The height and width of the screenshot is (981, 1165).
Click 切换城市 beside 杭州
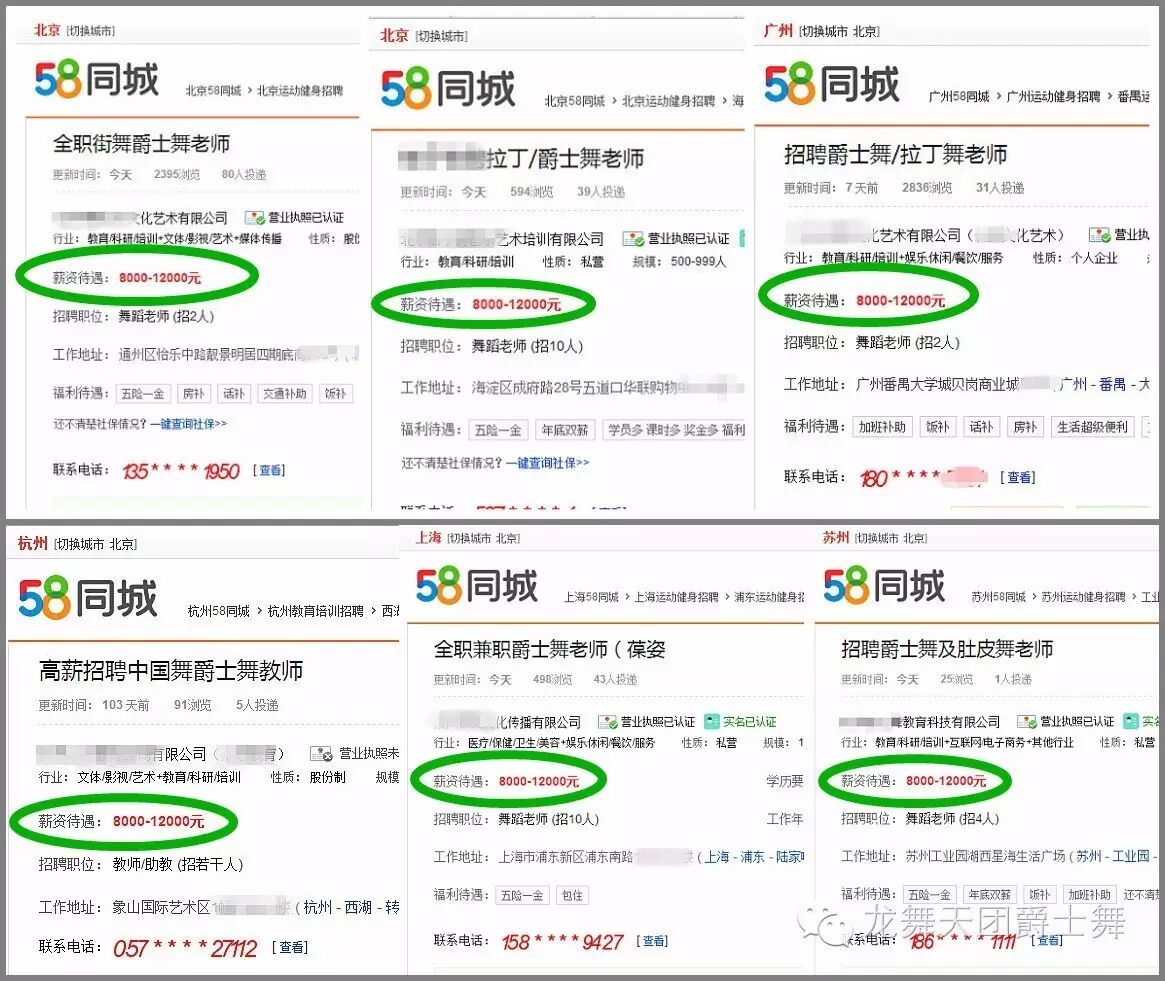[80, 544]
